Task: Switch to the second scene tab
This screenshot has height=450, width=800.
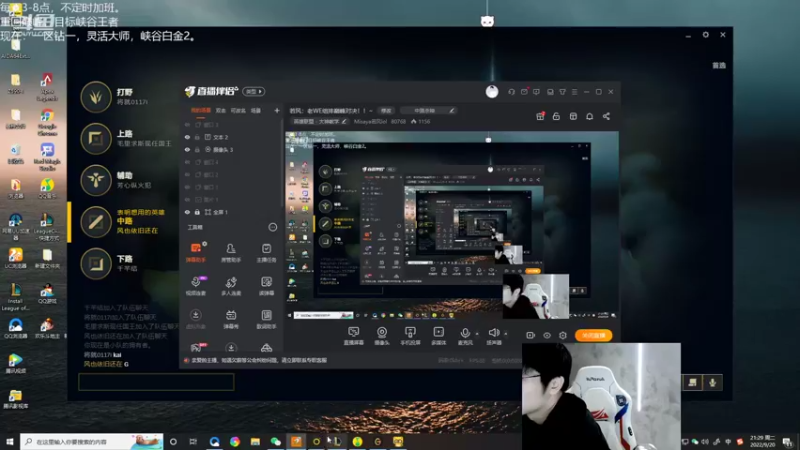Action: pyautogui.click(x=220, y=111)
